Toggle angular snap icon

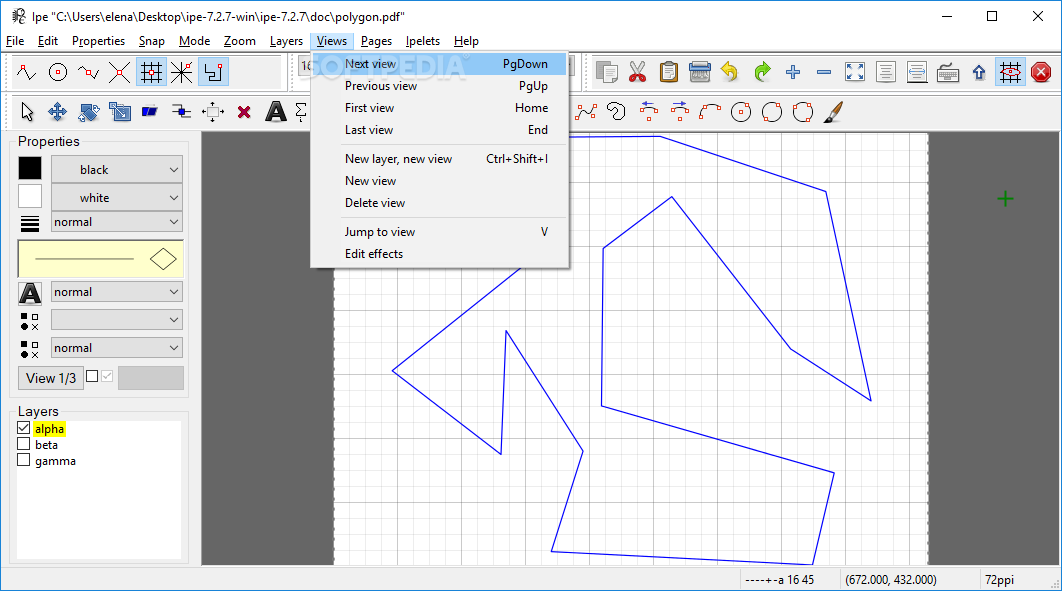pos(182,72)
